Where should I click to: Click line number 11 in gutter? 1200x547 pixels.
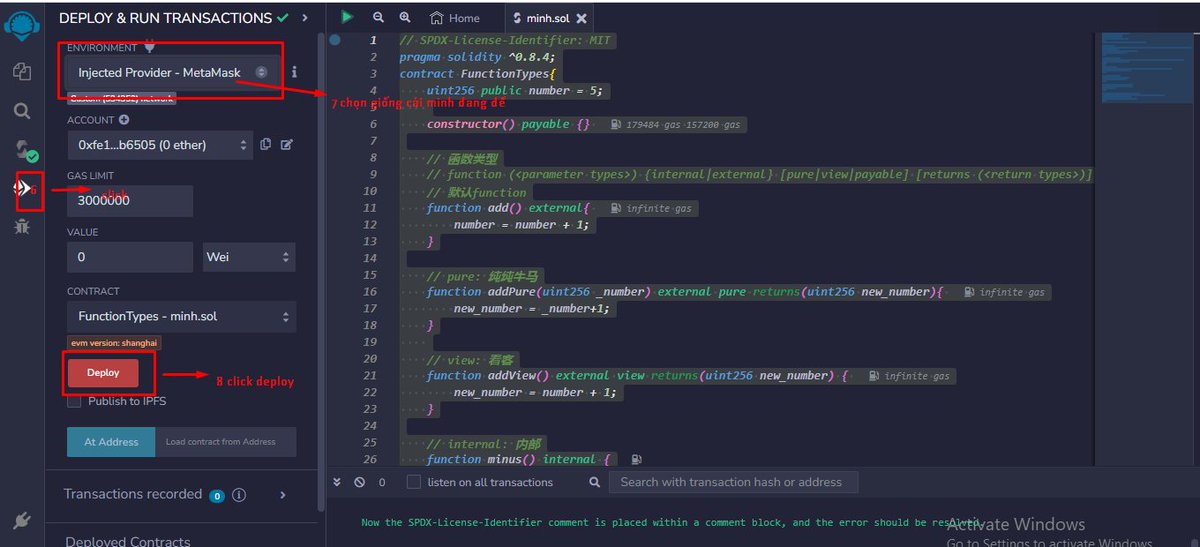[x=371, y=208]
